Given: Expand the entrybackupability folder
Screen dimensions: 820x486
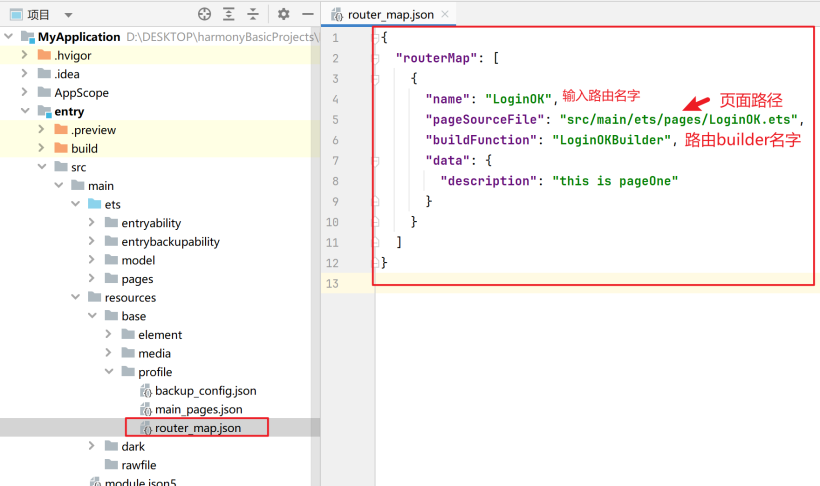Looking at the screenshot, I should pyautogui.click(x=92, y=241).
